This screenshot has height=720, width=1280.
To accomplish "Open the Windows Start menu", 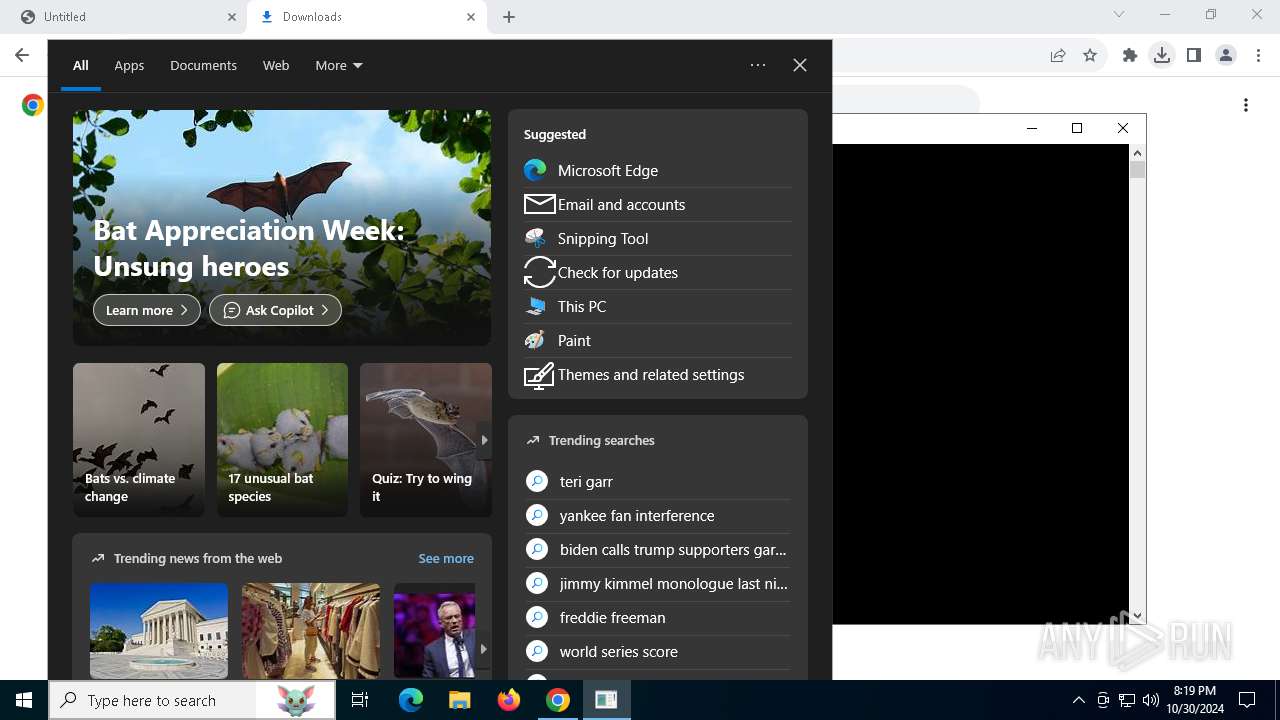I will (24, 700).
